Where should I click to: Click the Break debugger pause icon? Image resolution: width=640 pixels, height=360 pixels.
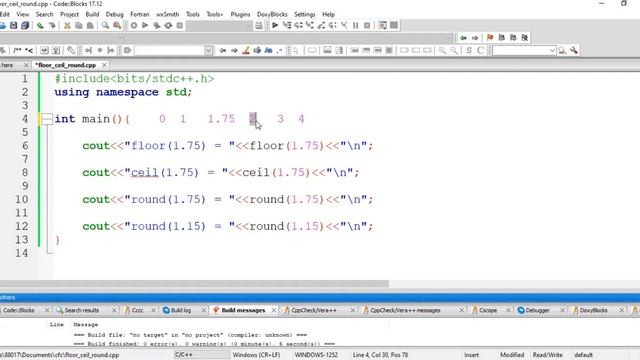pos(356,25)
